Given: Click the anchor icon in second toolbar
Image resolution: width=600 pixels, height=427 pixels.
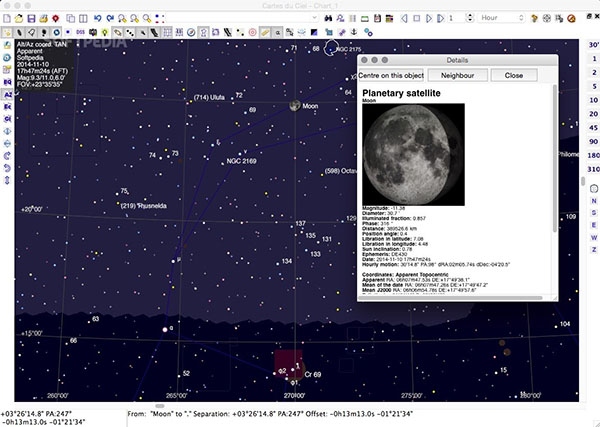Looking at the screenshot, I should [354, 33].
